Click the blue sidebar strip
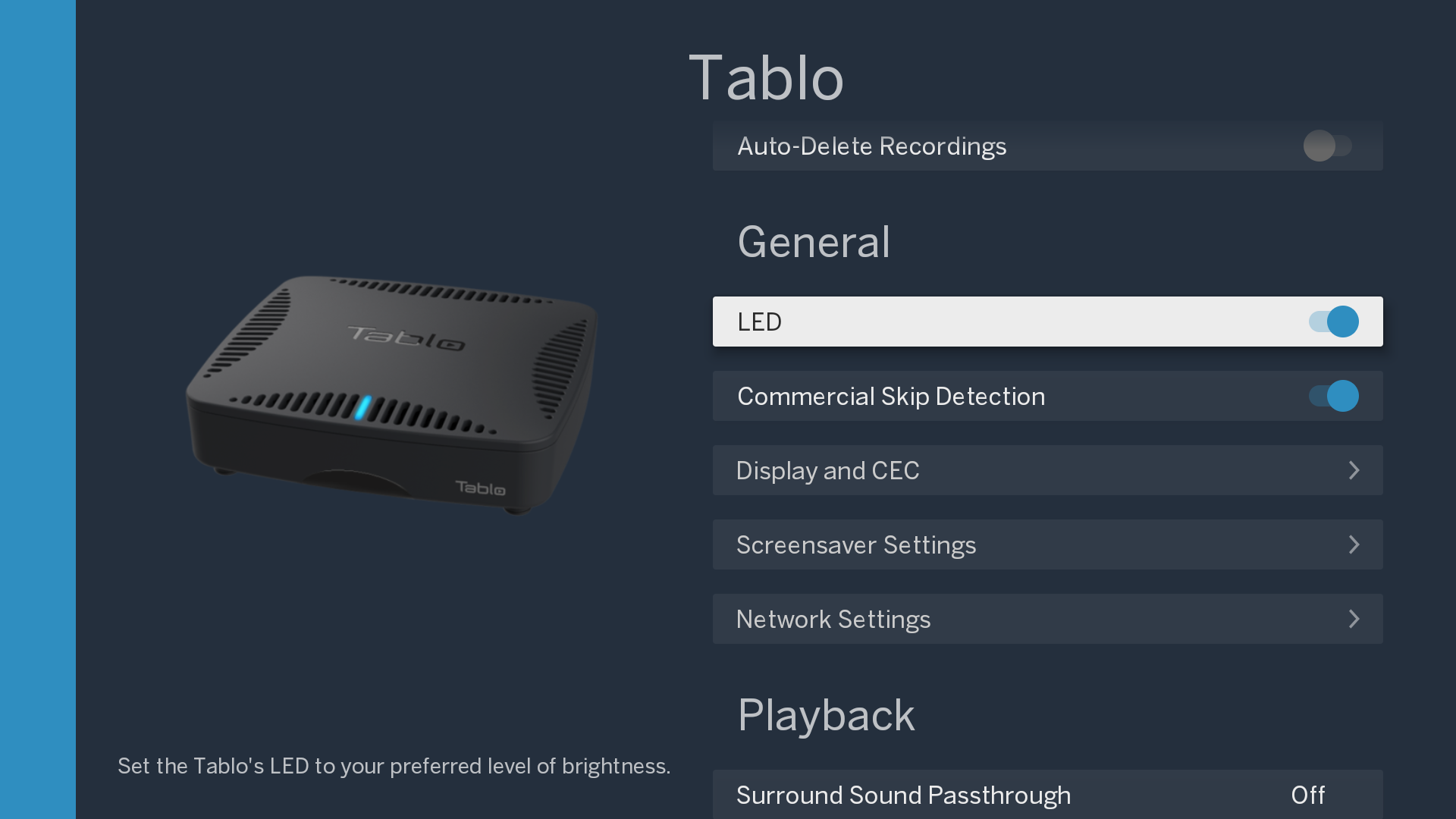 coord(38,409)
